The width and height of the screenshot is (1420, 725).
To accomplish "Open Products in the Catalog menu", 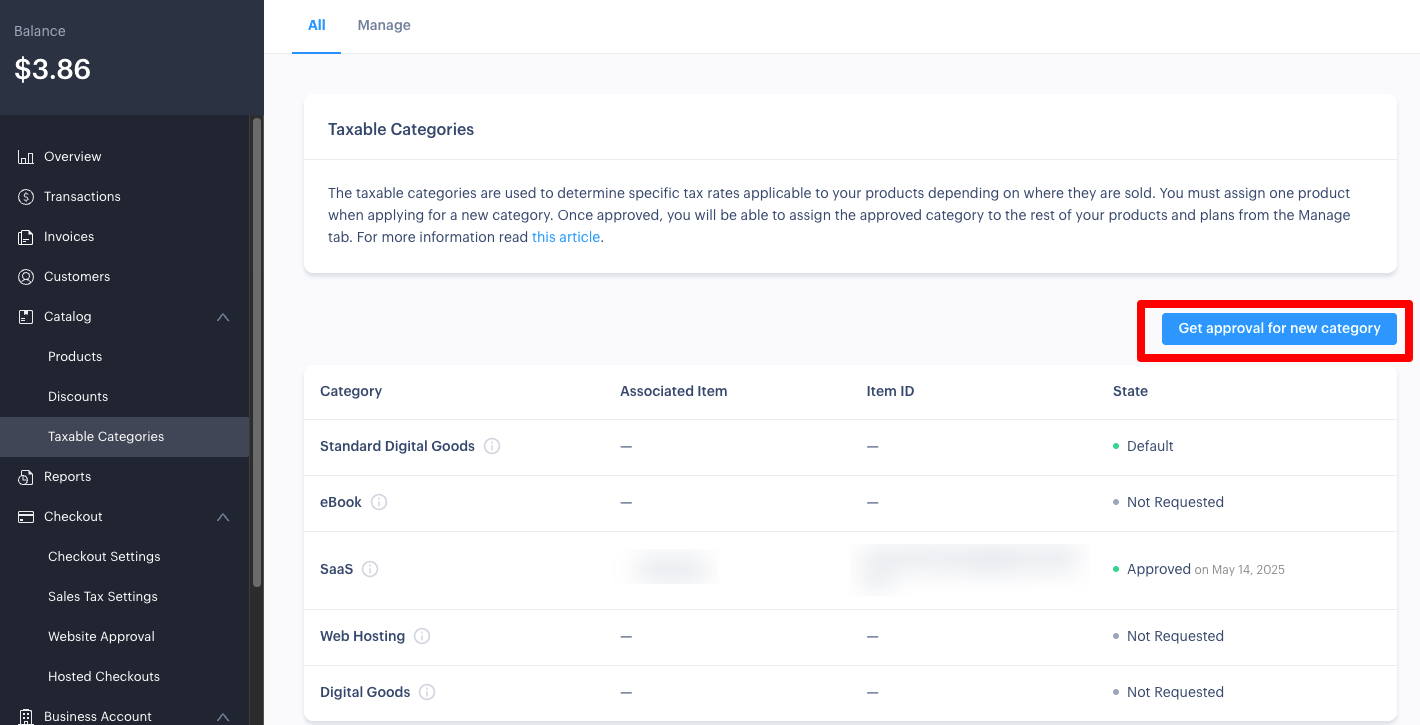I will point(75,357).
